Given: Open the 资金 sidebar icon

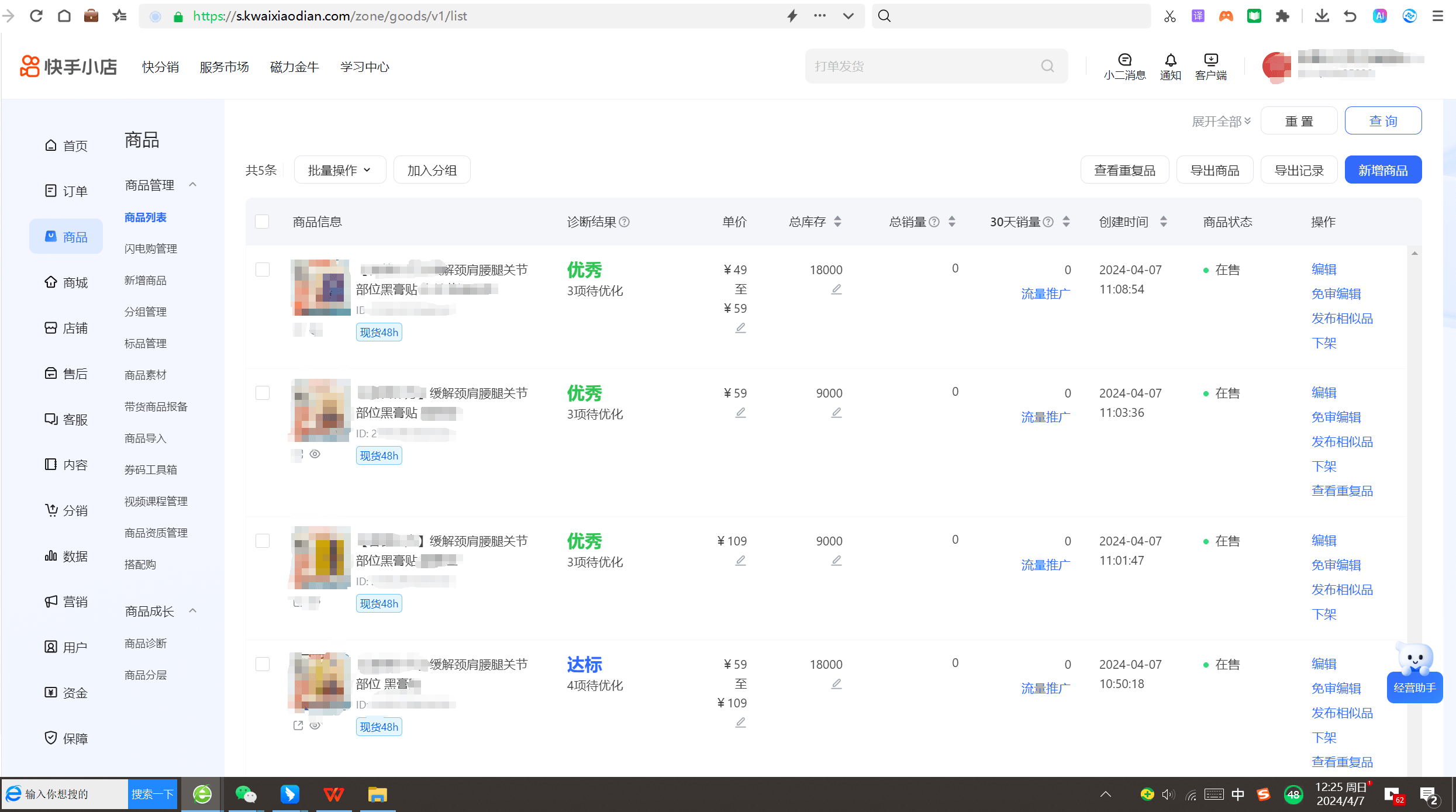Looking at the screenshot, I should click(x=65, y=692).
